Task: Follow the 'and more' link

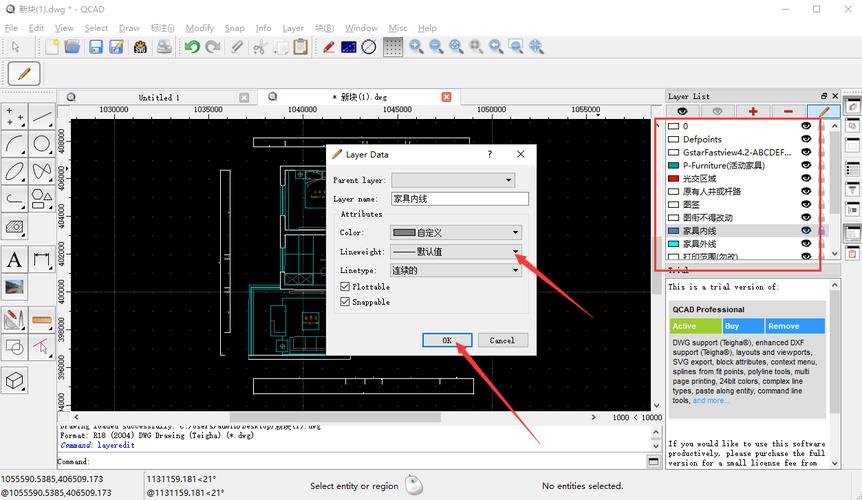Action: coord(708,401)
